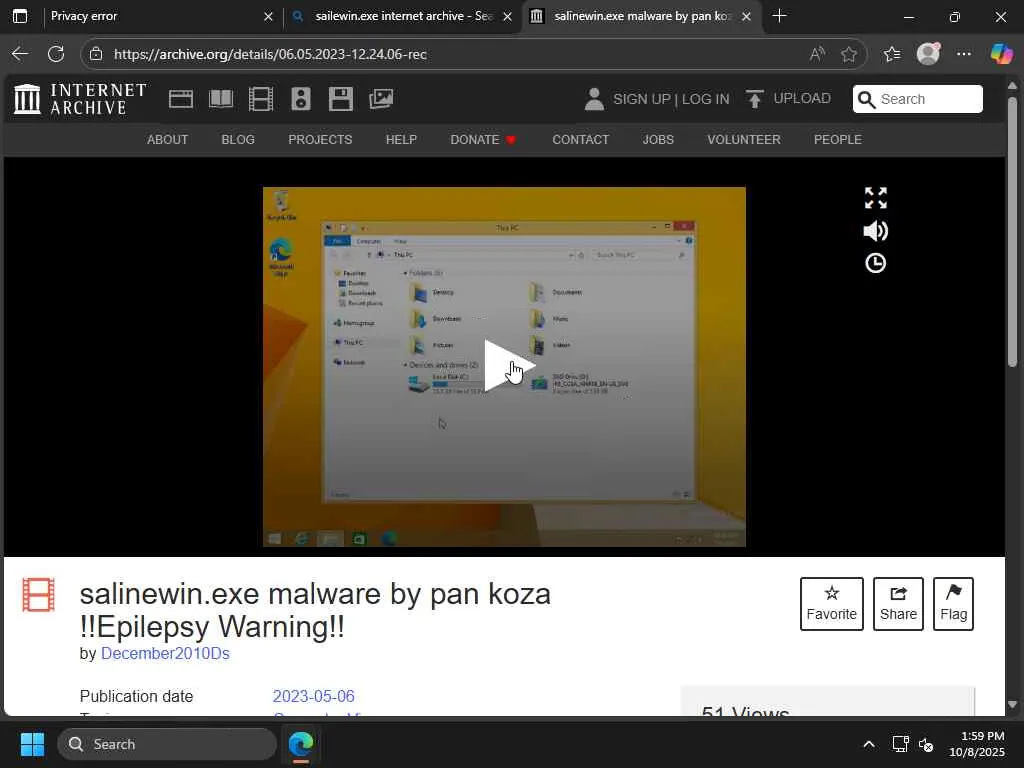Screen dimensions: 1024x768
Task: Open the taskbar clock and date
Action: (x=977, y=744)
